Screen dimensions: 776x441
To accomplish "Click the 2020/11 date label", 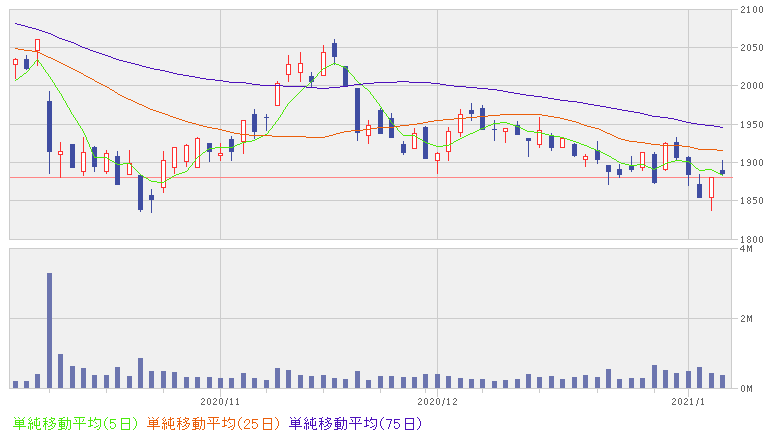I will click(218, 400).
